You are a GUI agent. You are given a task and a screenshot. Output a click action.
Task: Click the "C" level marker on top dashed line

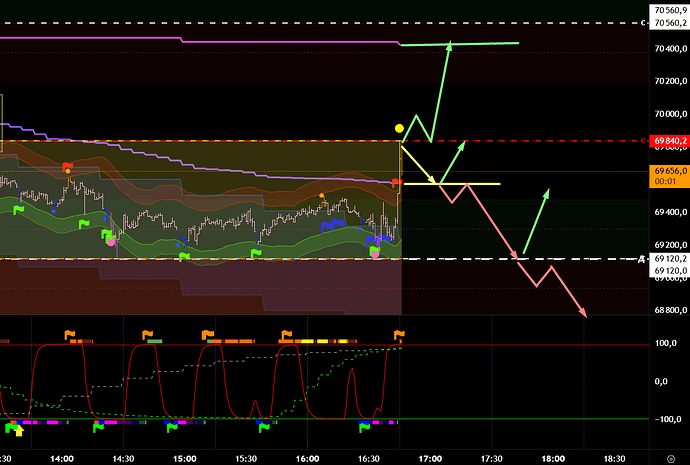[x=642, y=23]
